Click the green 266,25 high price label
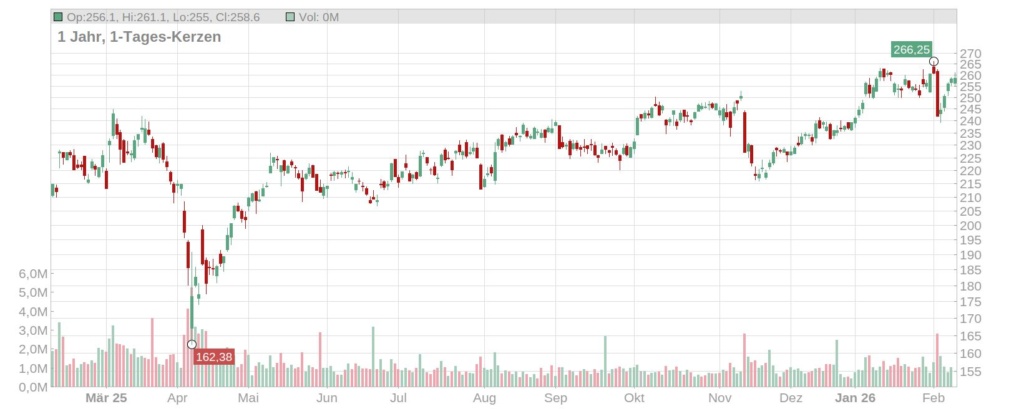Screen dimensions: 1024x409 point(911,49)
